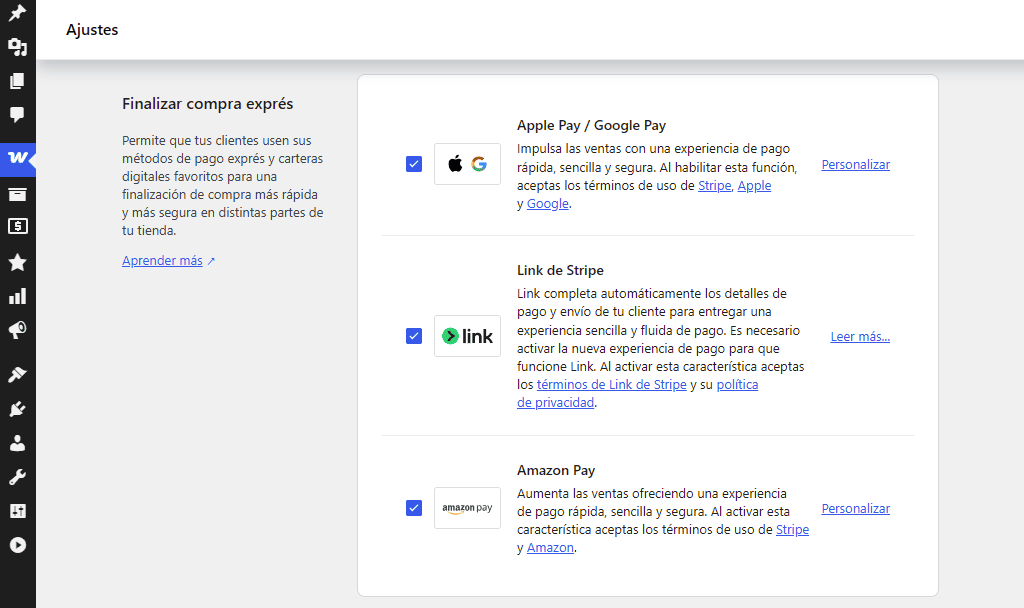Disable the Apple Pay / Google Pay checkbox

(x=414, y=164)
